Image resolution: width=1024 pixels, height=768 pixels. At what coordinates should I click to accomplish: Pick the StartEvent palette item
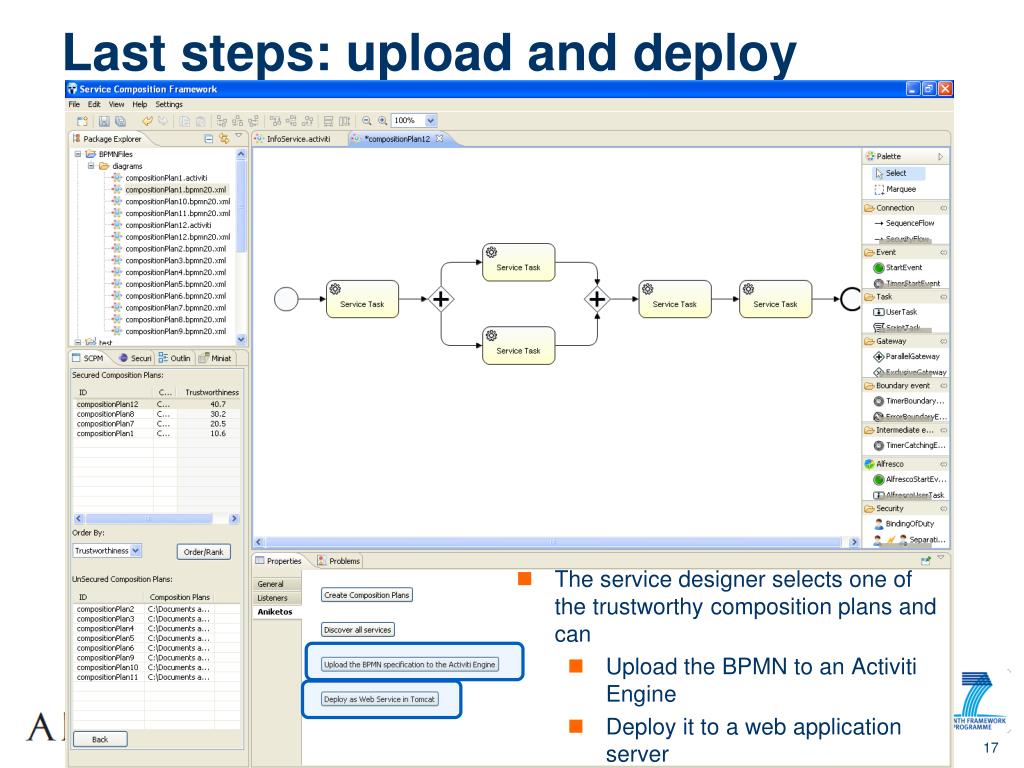coord(897,267)
